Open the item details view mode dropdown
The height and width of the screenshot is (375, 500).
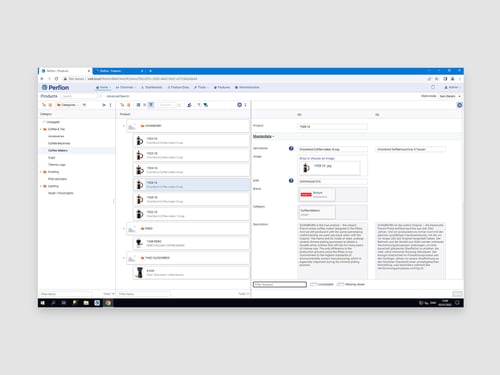pos(450,96)
